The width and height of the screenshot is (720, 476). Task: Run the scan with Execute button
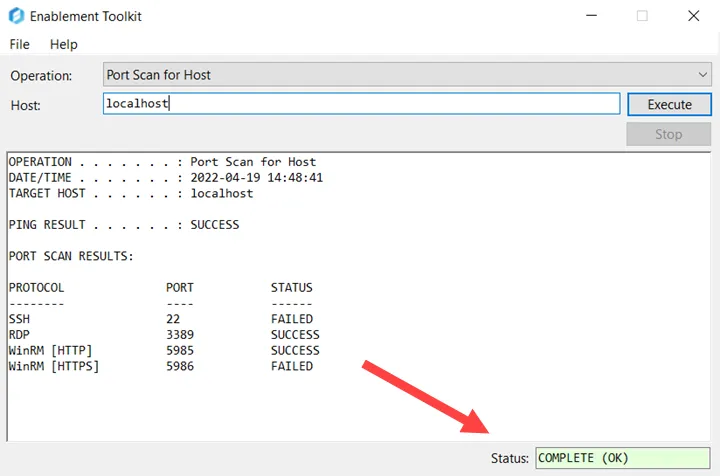pos(669,105)
